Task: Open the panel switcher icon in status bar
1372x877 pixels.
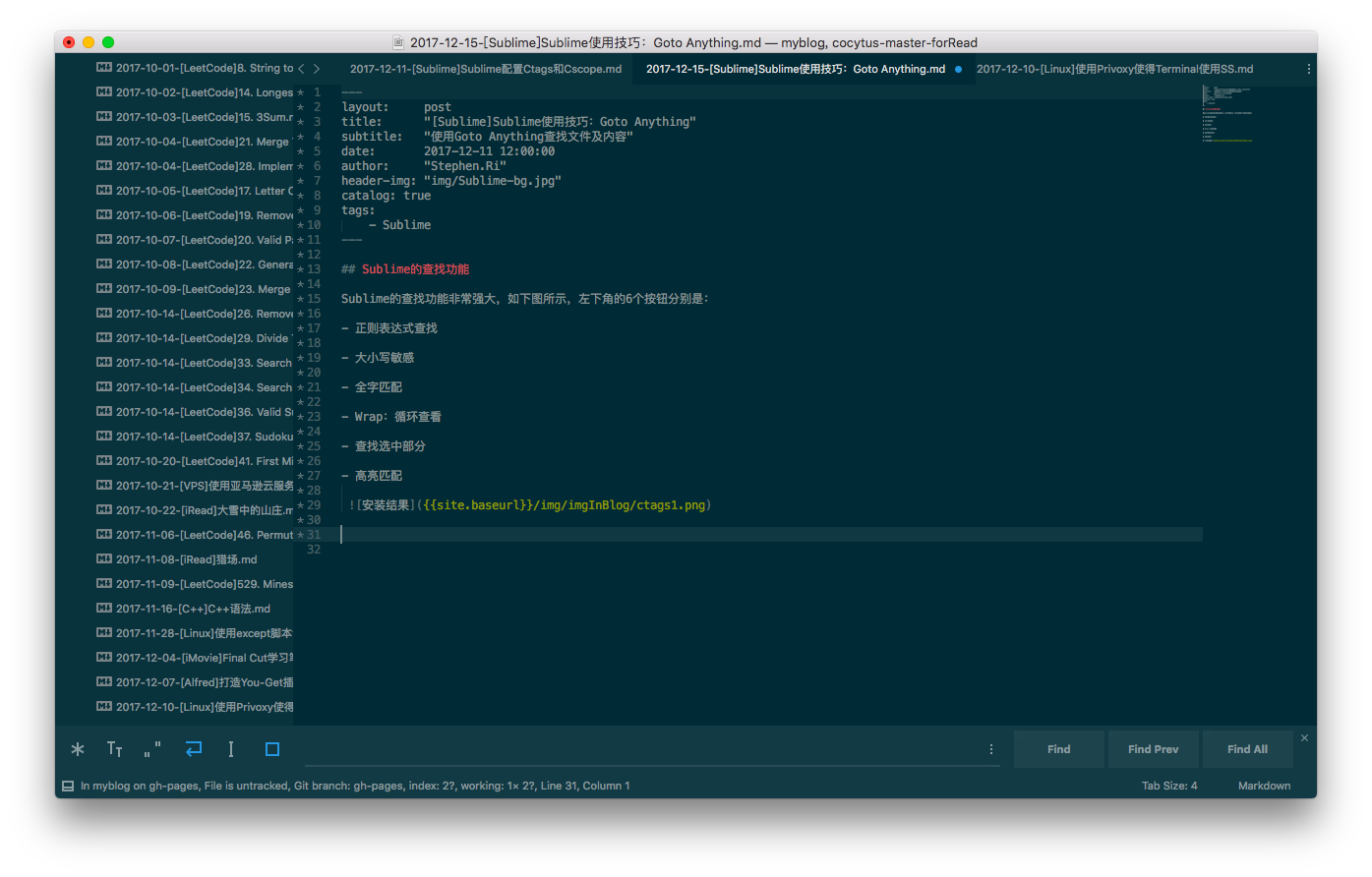Action: click(68, 786)
